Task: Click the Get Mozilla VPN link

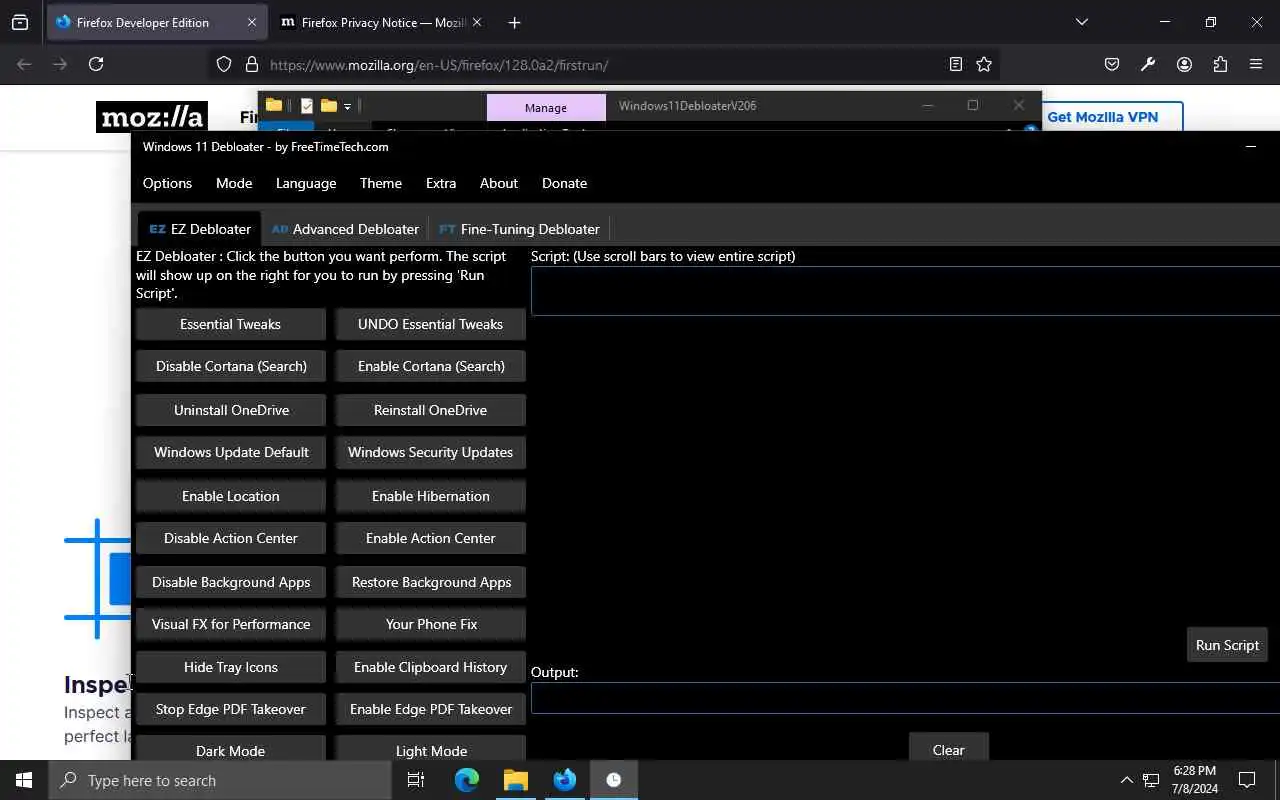Action: (x=1102, y=116)
